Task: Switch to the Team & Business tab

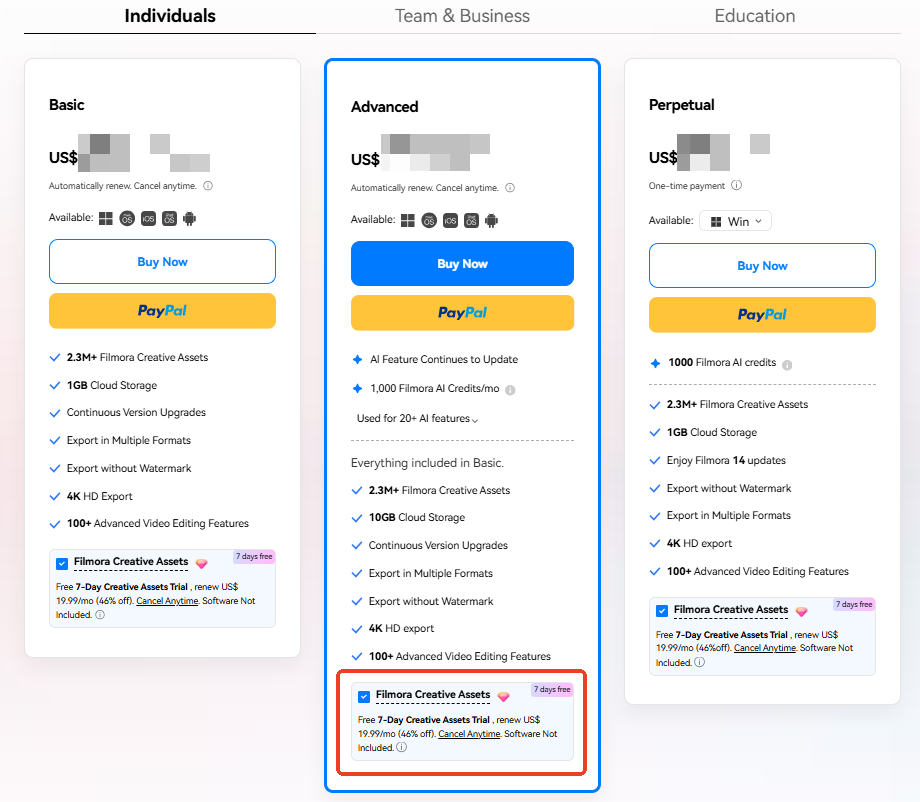Action: 462,16
